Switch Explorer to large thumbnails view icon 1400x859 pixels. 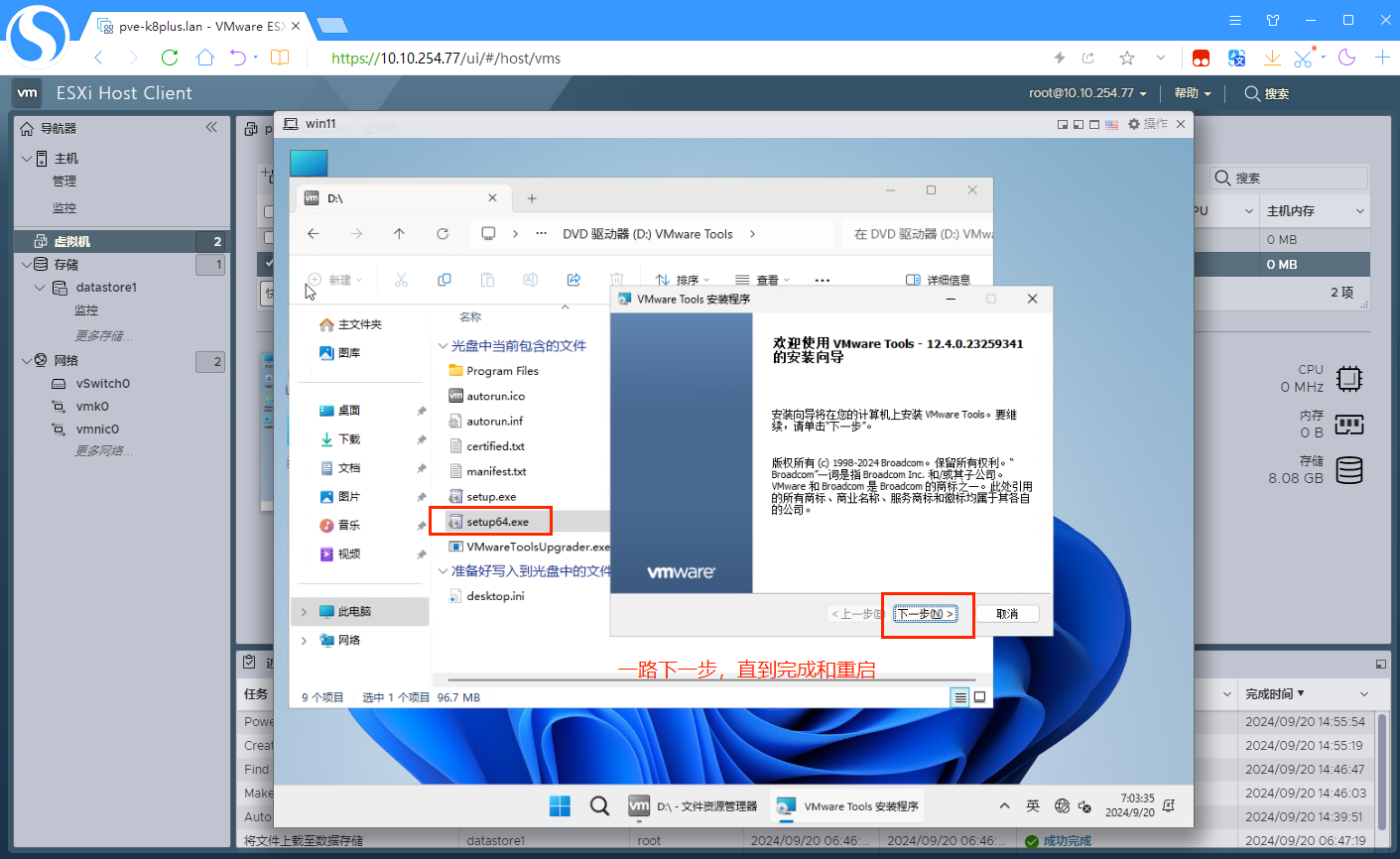pos(979,697)
